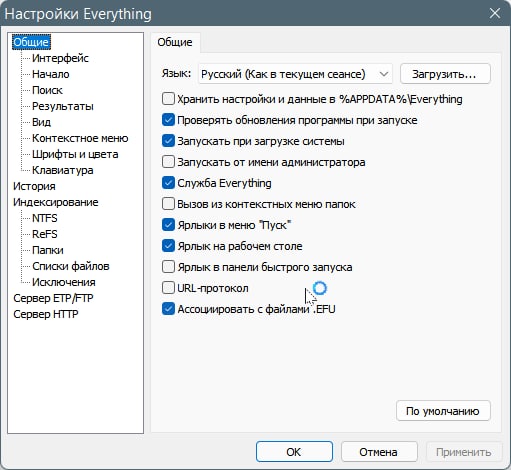
Task: Open Индексирование settings
Action: tap(56, 202)
